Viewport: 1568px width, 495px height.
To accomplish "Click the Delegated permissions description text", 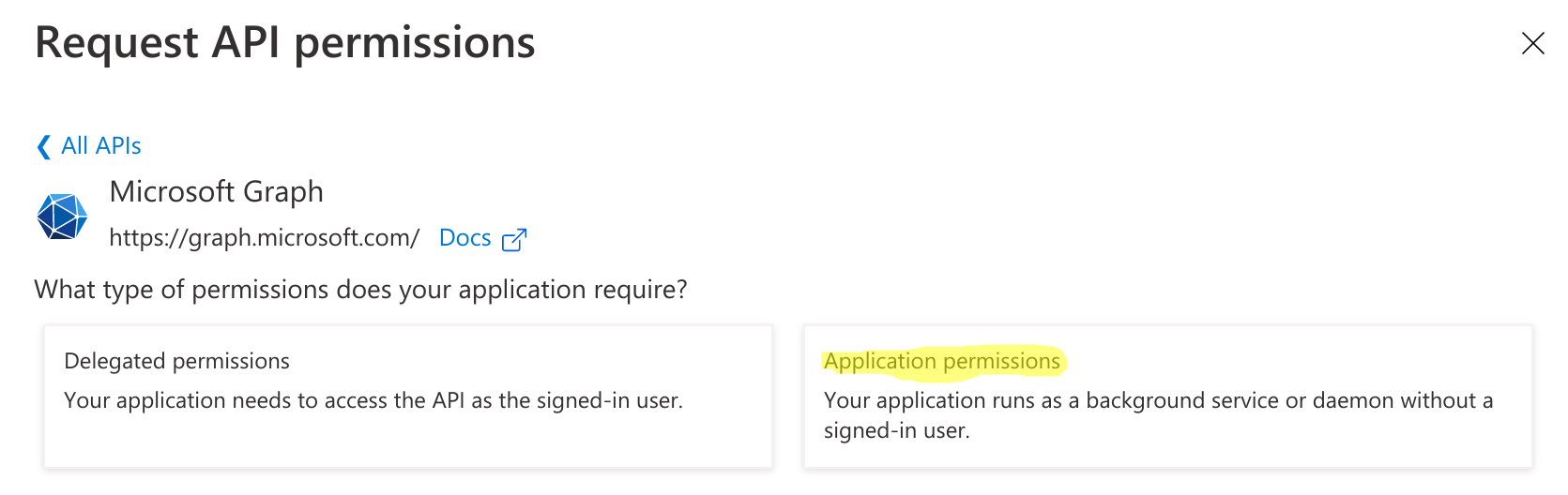I will click(x=373, y=401).
